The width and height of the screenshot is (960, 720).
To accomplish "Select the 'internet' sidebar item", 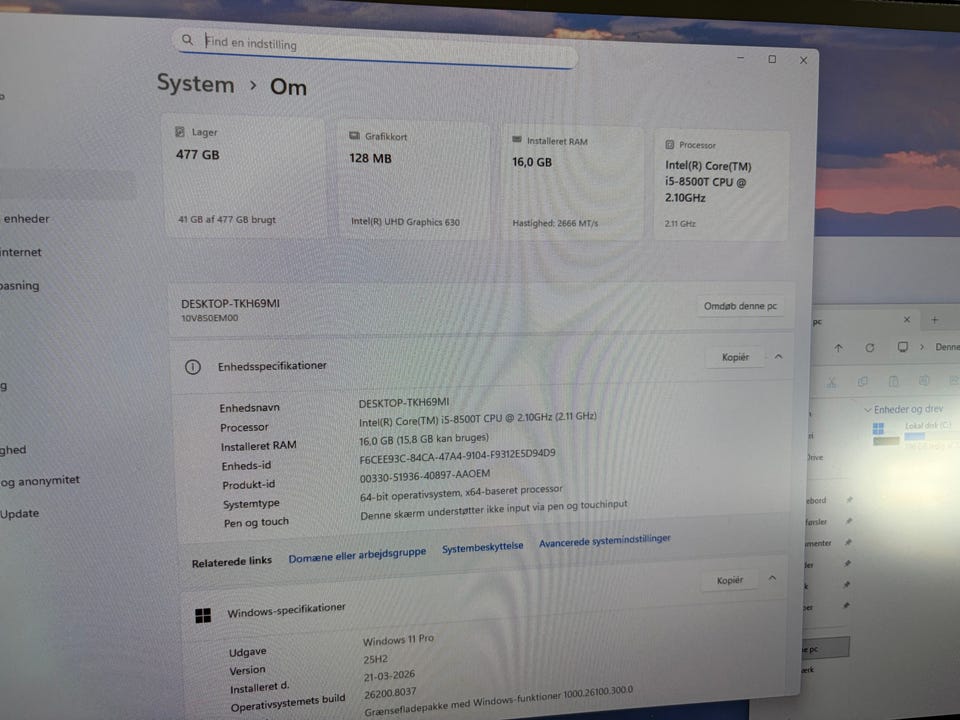I will [x=20, y=252].
